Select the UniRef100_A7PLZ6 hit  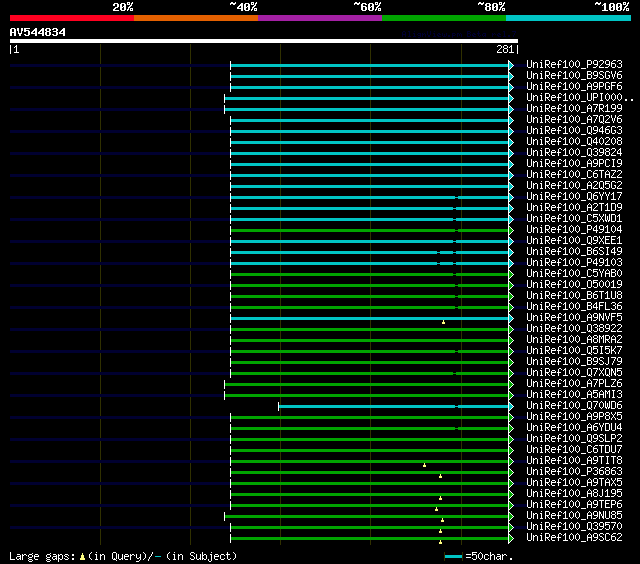point(574,384)
